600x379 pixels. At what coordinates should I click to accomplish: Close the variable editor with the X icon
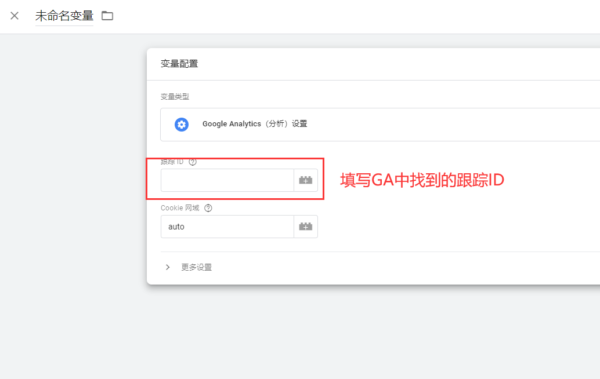15,16
